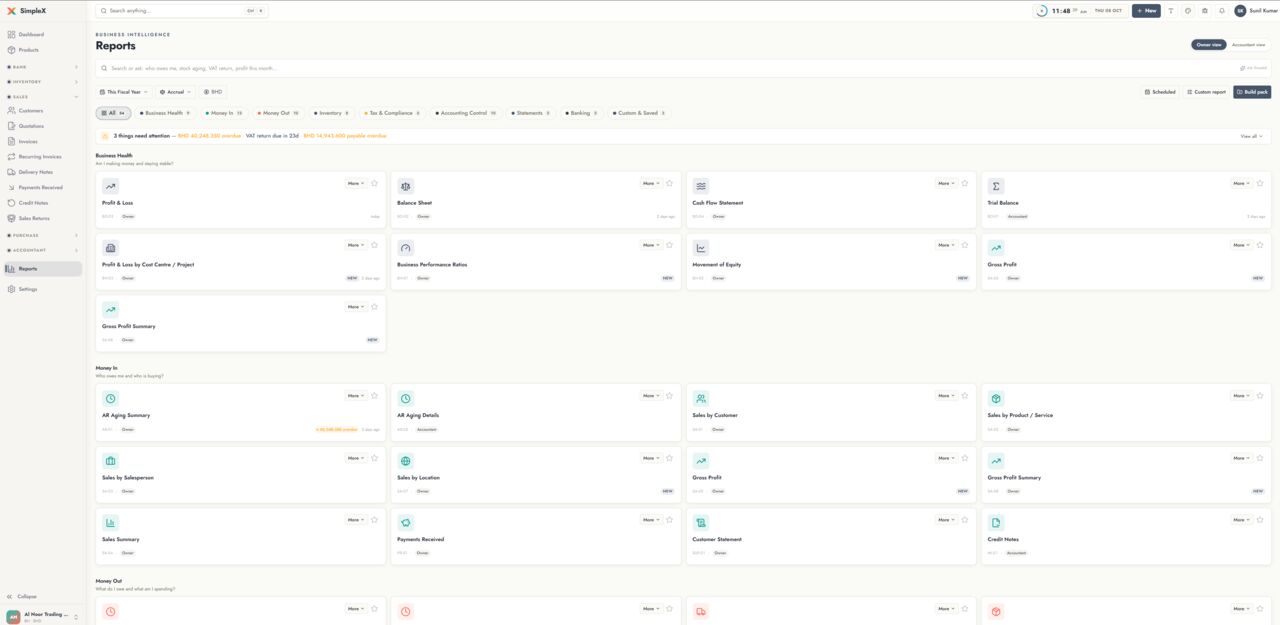1280x625 pixels.
Task: Star the Balance Sheet report
Action: (x=670, y=183)
